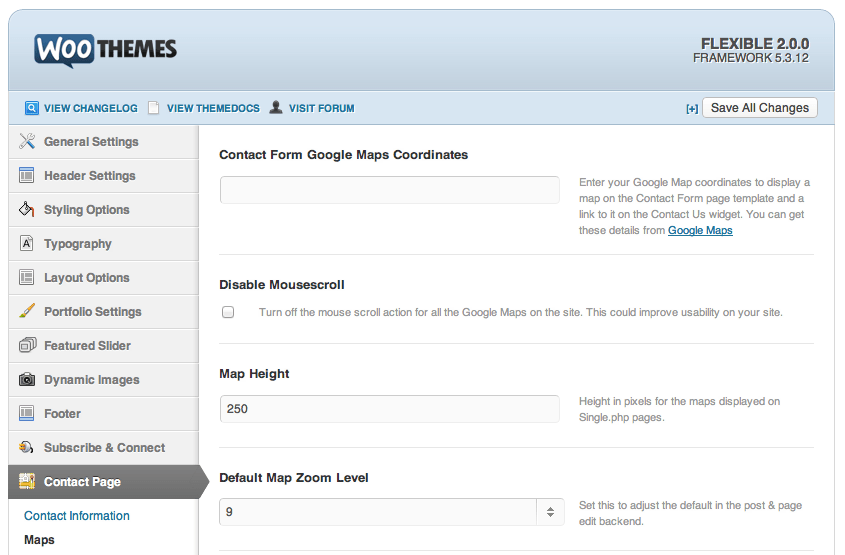The image size is (845, 555).
Task: Enable the Disable Mousescroll checkbox
Action: click(x=228, y=312)
